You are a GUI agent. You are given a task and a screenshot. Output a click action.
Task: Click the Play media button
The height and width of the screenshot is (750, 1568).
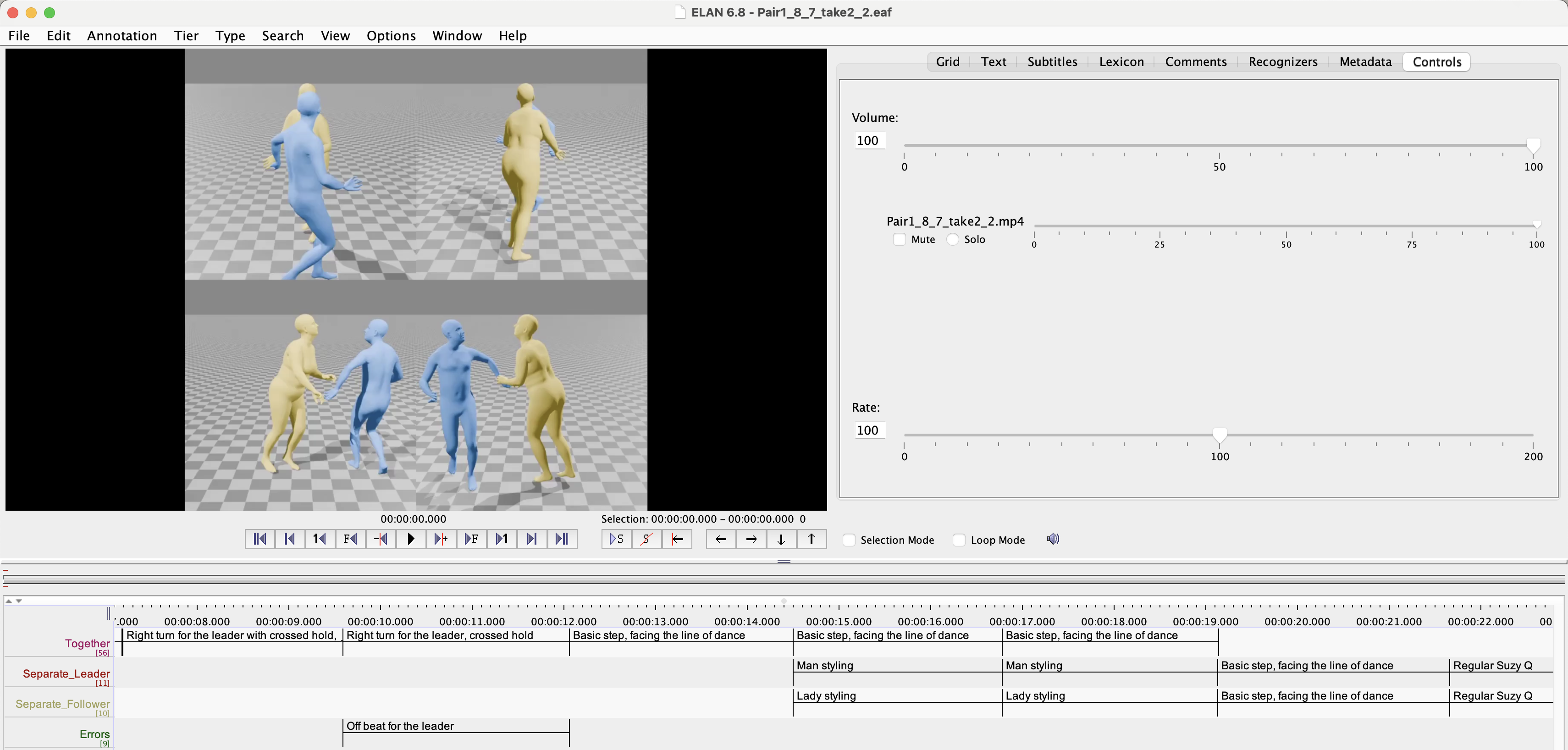411,539
